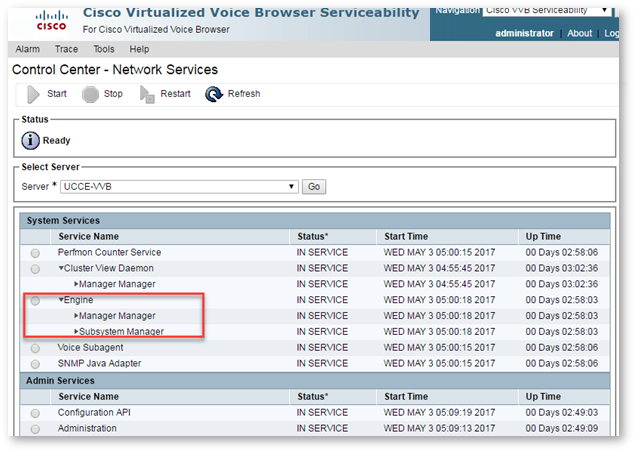Click the System Services section header
This screenshot has width=636, height=452.
click(315, 221)
